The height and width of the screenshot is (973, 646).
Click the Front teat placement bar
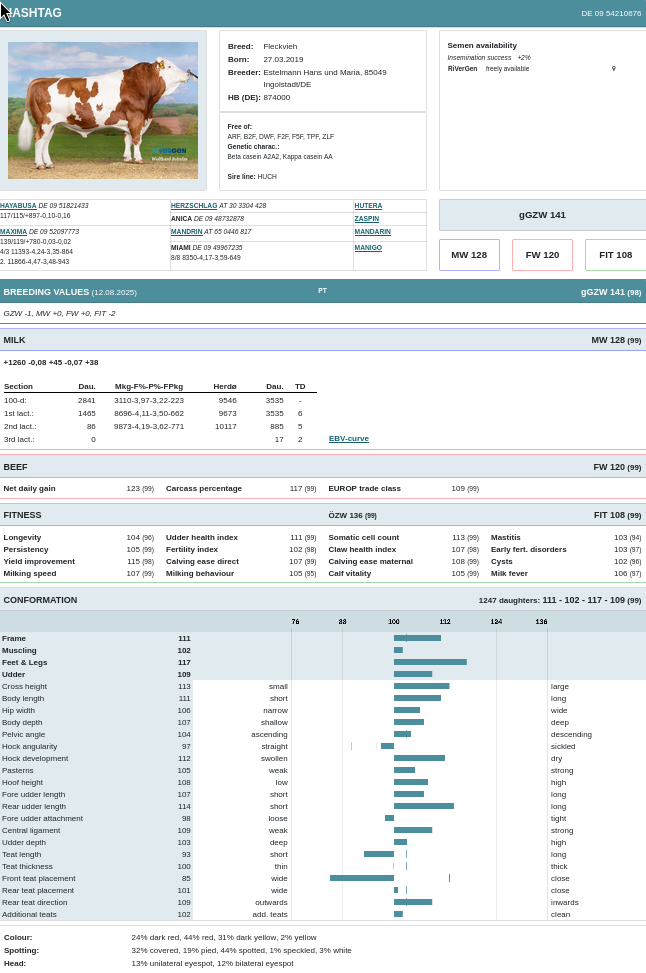[362, 878]
